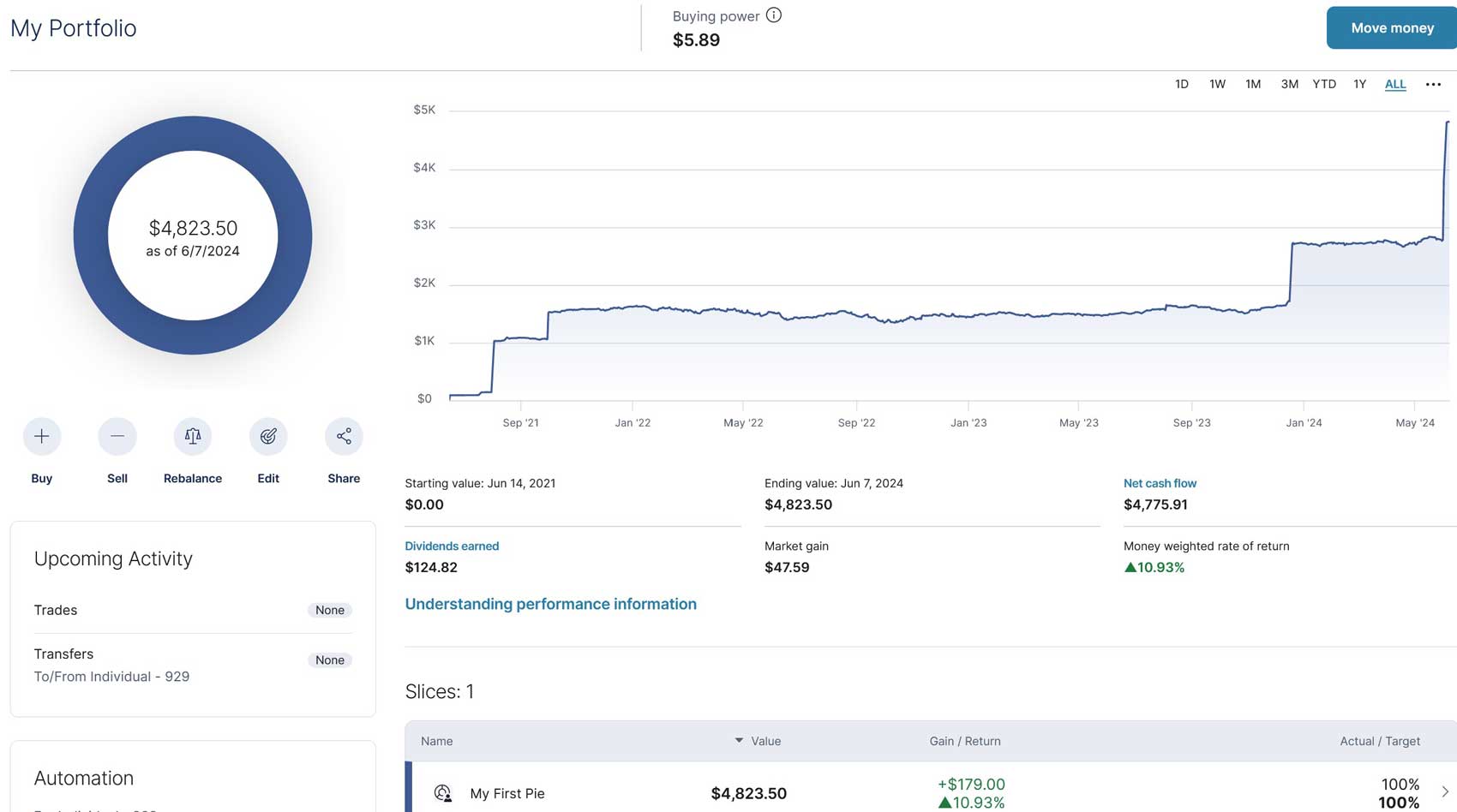Select the ALL chart range
The width and height of the screenshot is (1457, 812).
point(1395,84)
